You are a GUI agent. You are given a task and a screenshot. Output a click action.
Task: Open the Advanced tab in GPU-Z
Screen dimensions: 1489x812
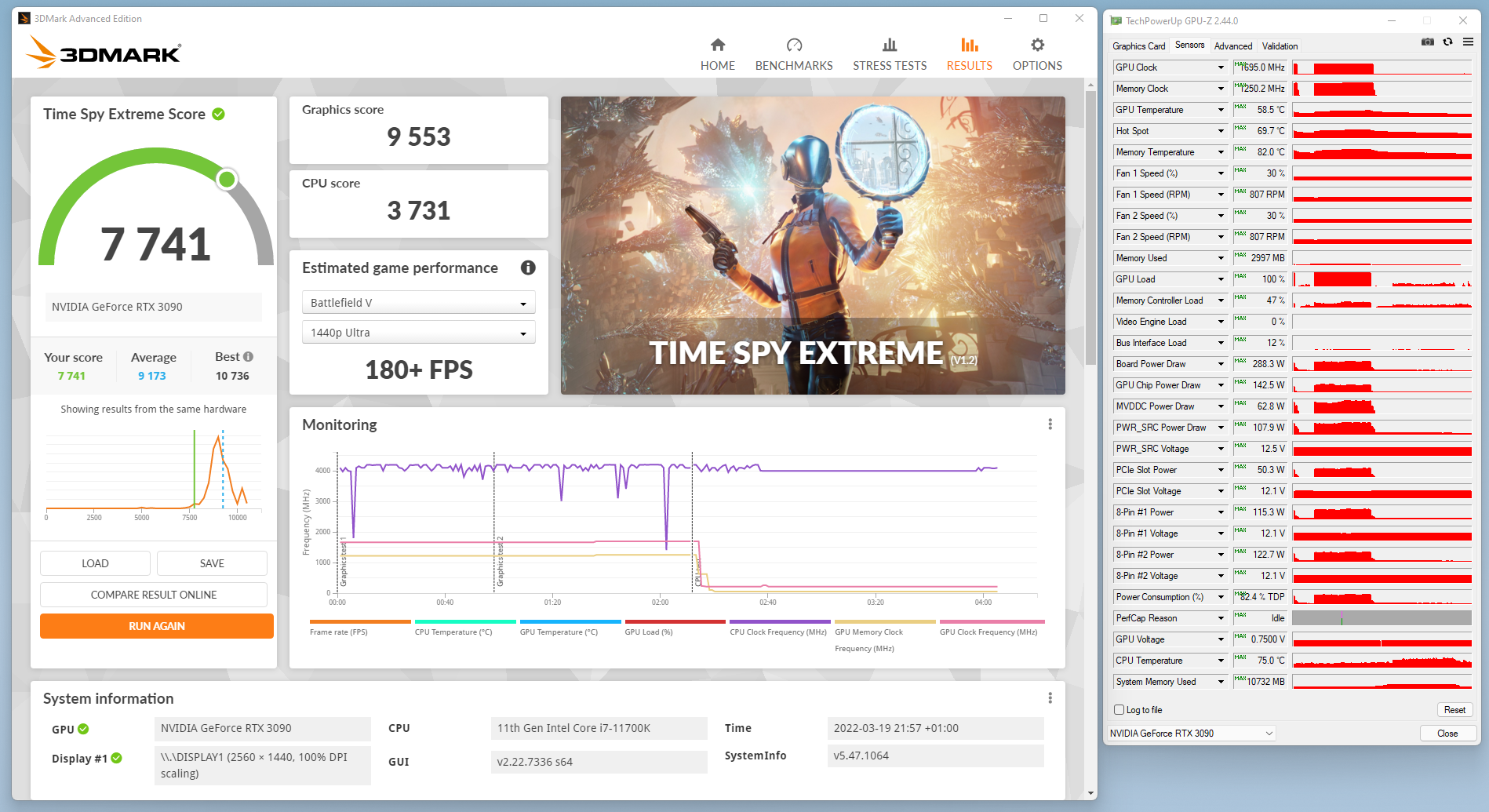[1233, 46]
